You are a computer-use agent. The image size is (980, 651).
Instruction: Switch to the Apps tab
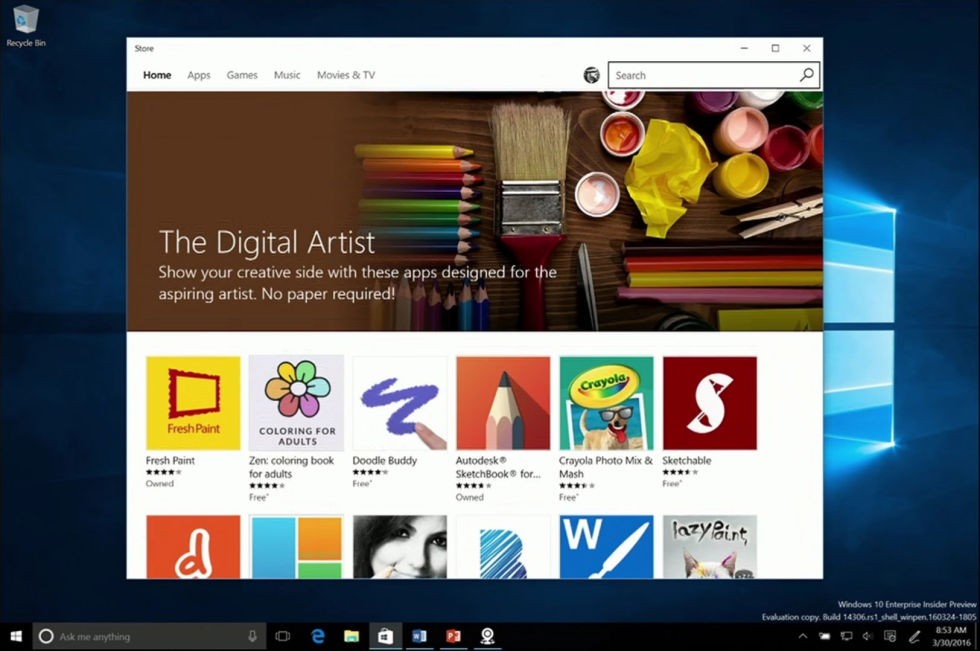pyautogui.click(x=199, y=75)
